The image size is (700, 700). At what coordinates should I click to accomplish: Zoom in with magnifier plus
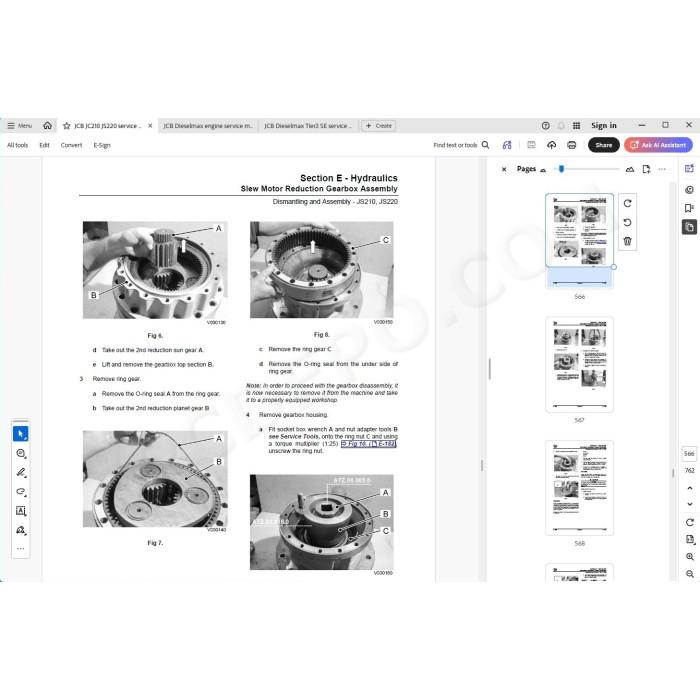(690, 557)
